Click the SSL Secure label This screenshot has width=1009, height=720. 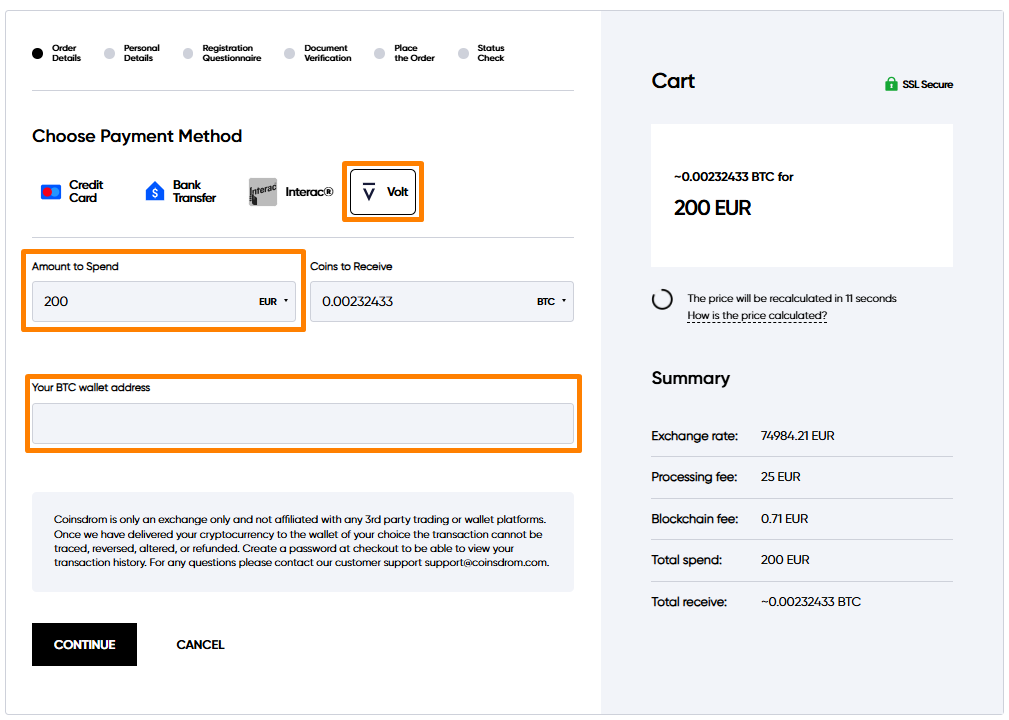click(x=927, y=84)
